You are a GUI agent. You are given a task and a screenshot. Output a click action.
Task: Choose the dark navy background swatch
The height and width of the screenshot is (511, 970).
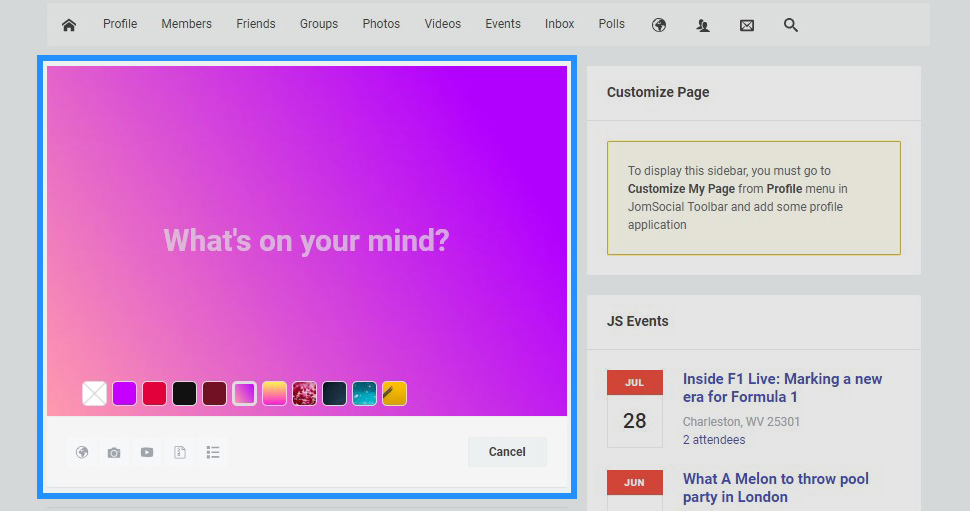[x=334, y=393]
